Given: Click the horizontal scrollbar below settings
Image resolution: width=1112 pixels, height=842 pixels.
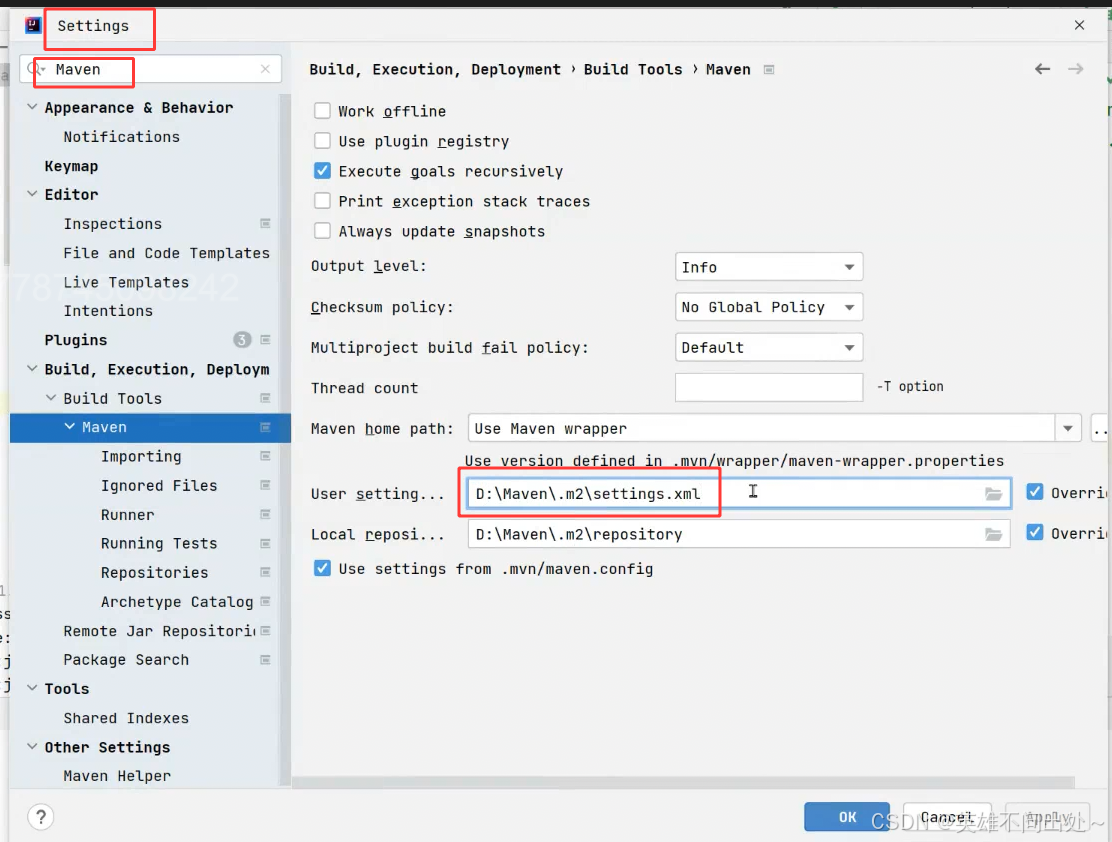Looking at the screenshot, I should pyautogui.click(x=684, y=782).
